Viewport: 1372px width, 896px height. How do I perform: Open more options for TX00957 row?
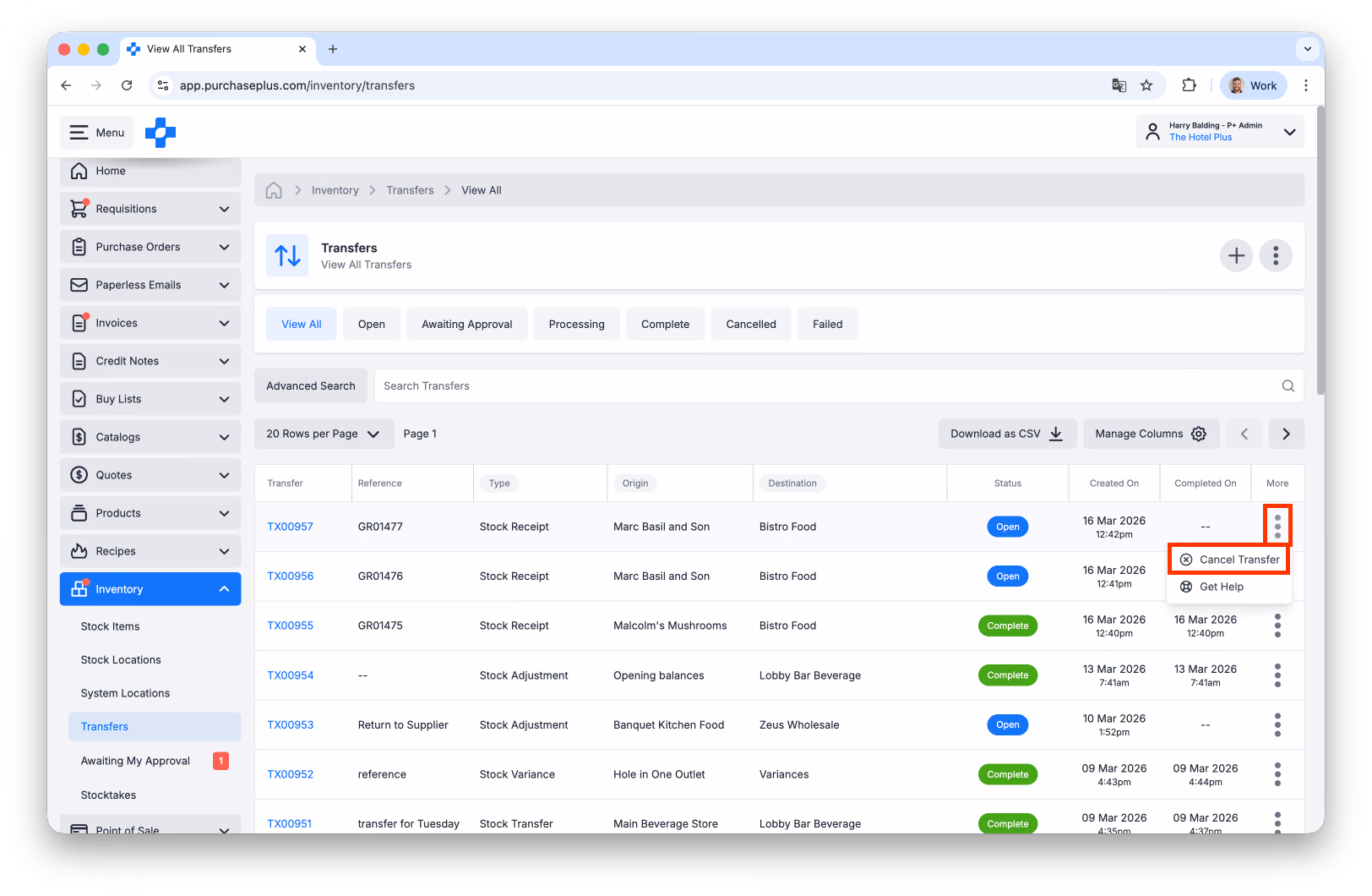[1277, 526]
